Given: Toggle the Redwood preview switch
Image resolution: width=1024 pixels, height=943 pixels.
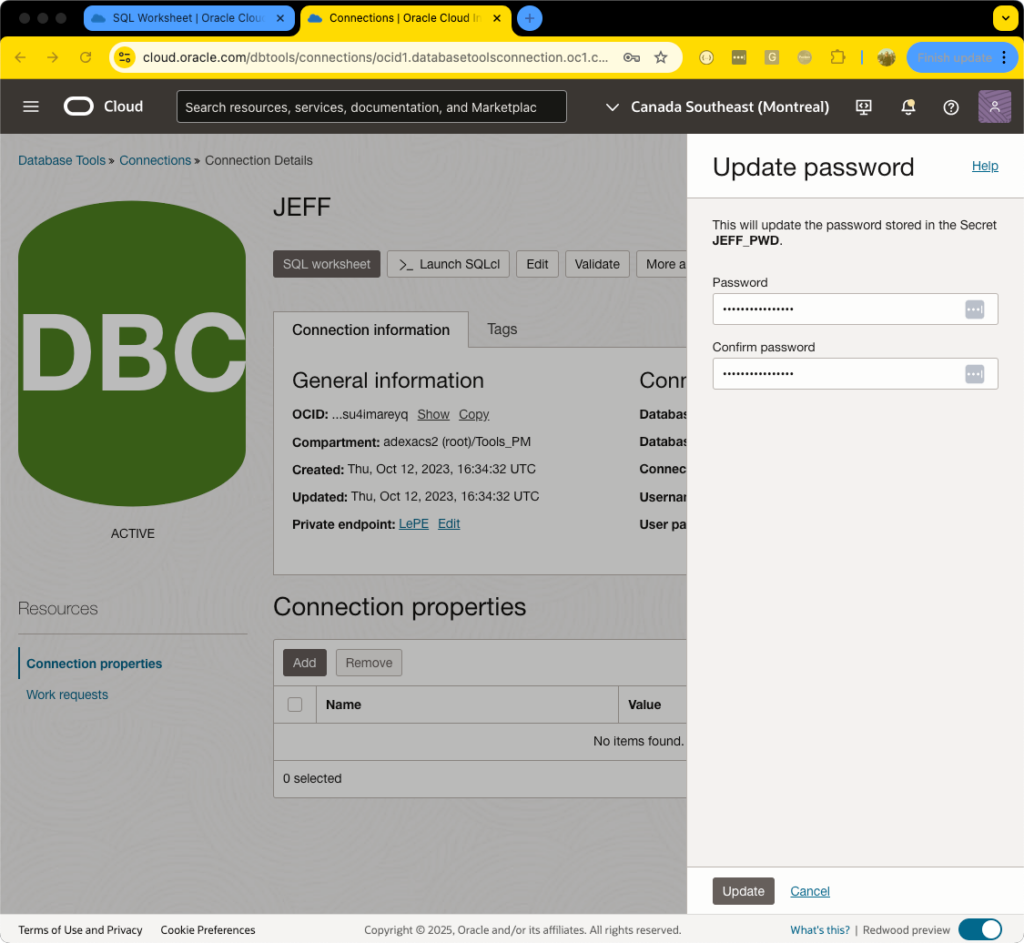Looking at the screenshot, I should tap(980, 929).
